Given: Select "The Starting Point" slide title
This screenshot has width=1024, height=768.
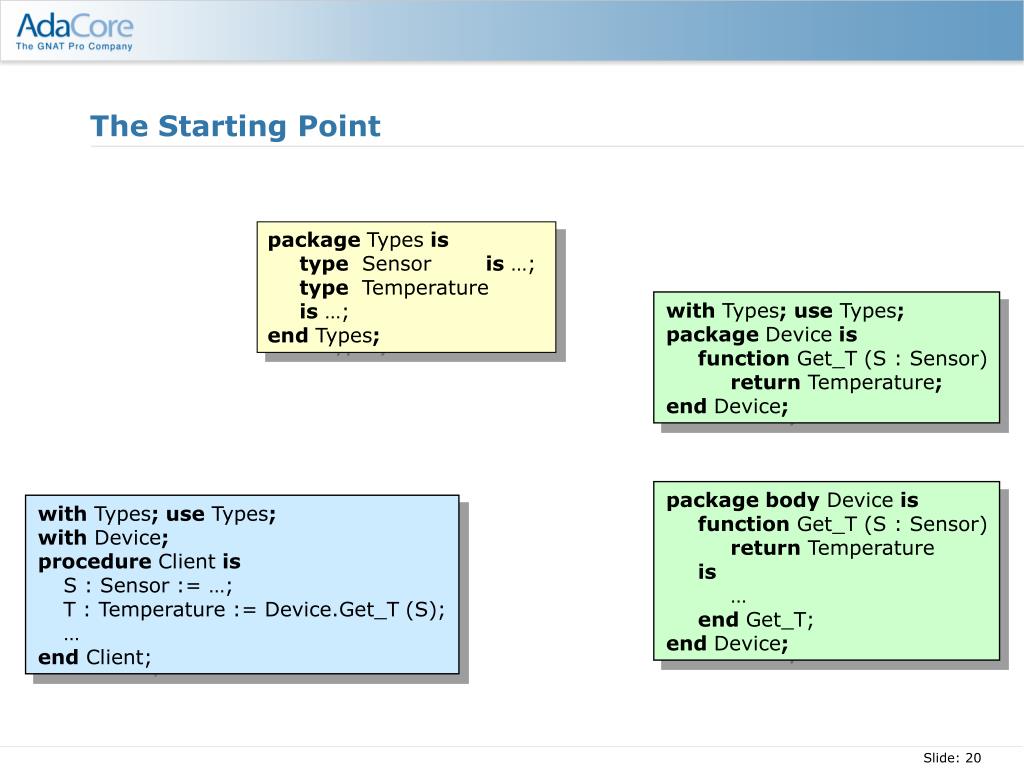Looking at the screenshot, I should coord(235,126).
